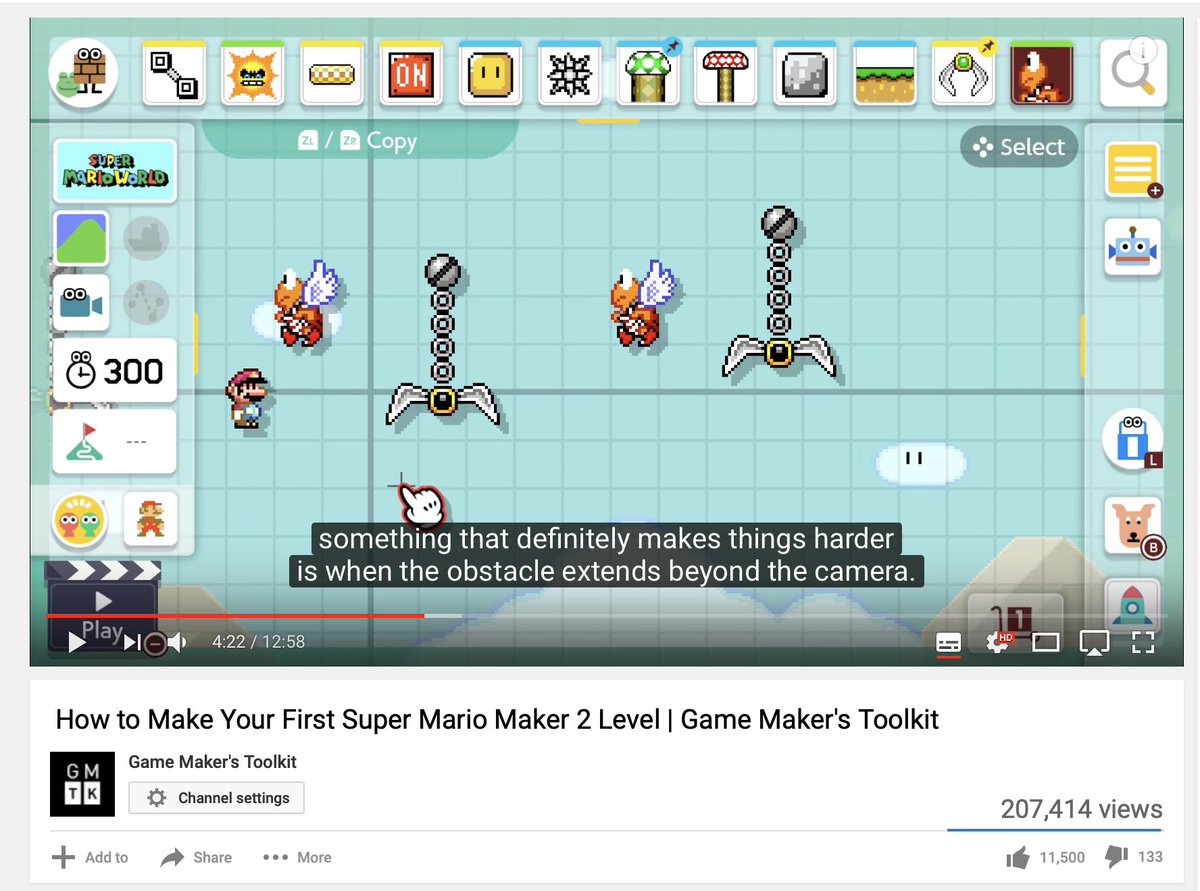
Task: Share this video
Action: 196,857
